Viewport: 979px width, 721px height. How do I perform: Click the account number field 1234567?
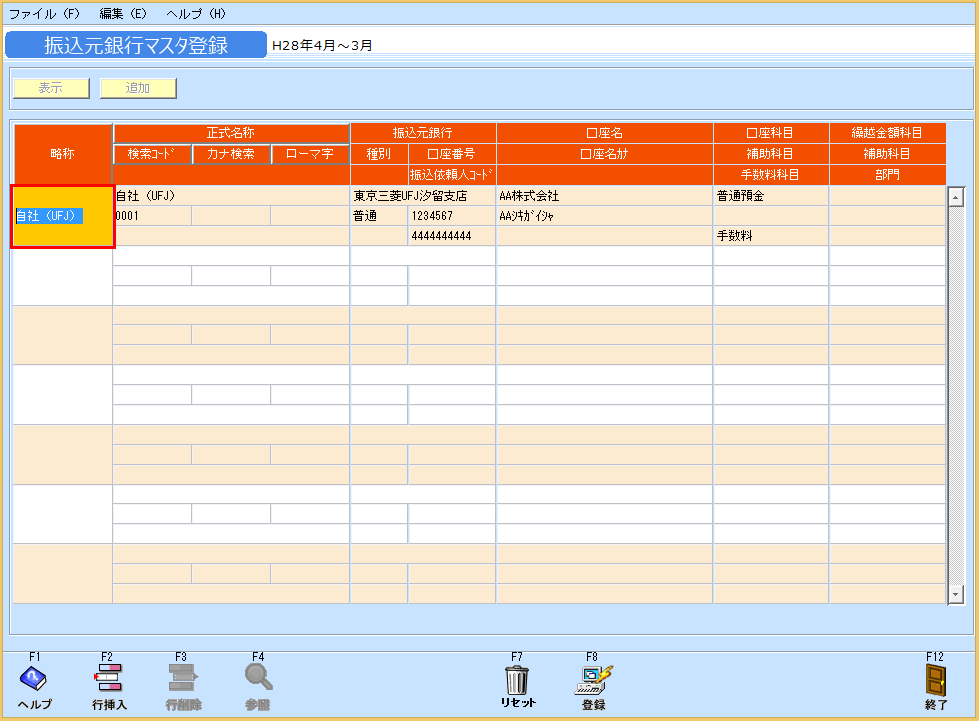click(x=451, y=216)
